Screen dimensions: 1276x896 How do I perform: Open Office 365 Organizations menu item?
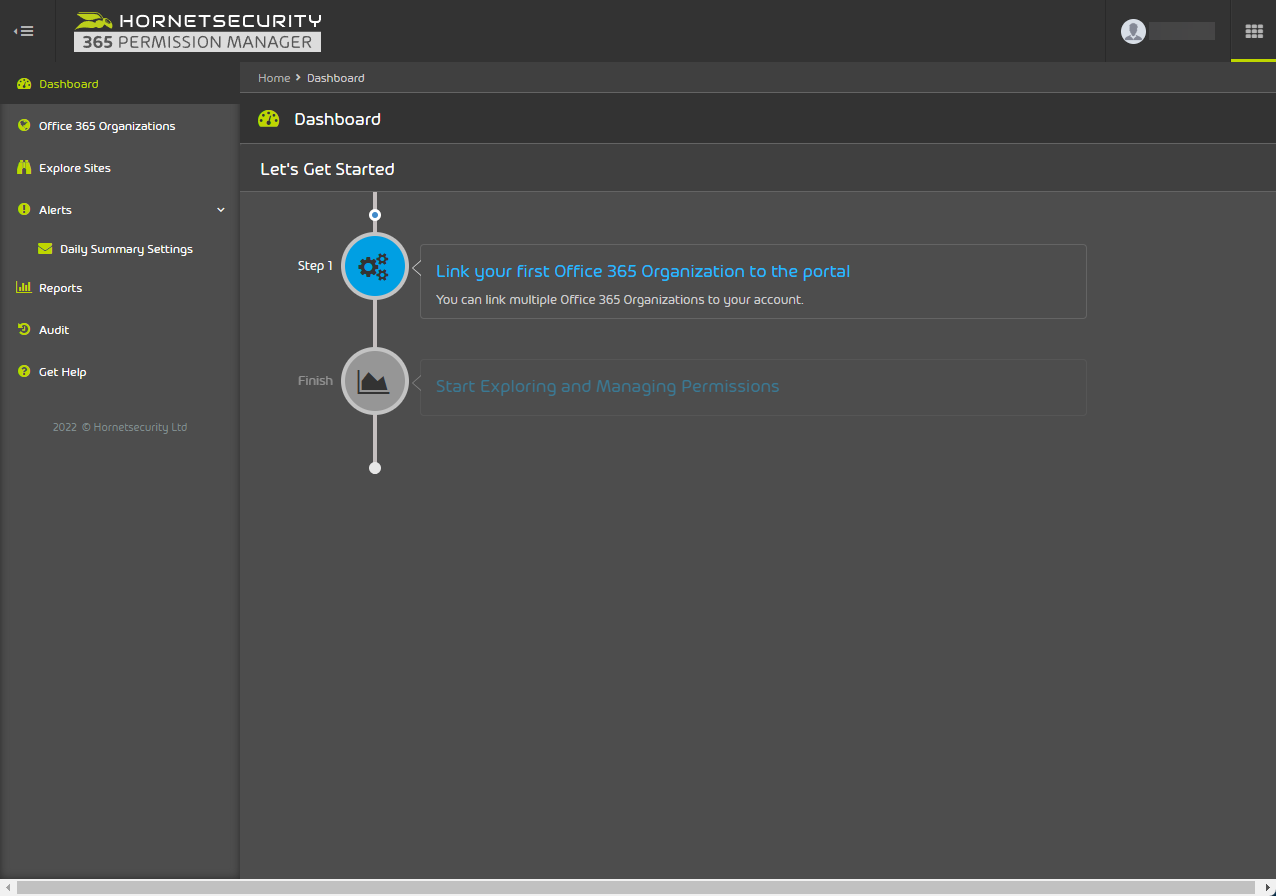[120, 126]
